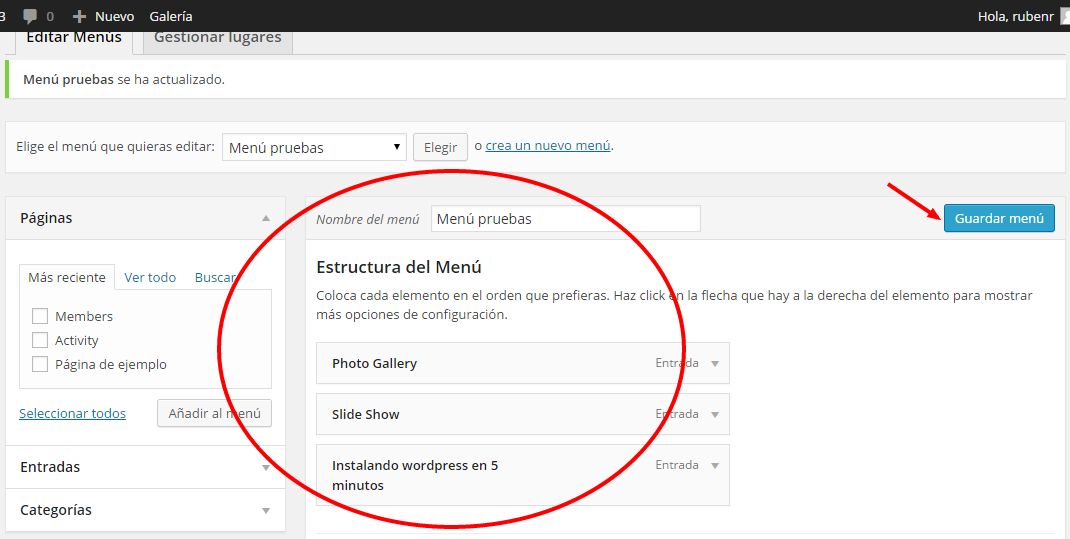Open the Hola, rubenr account menu

click(x=1015, y=16)
